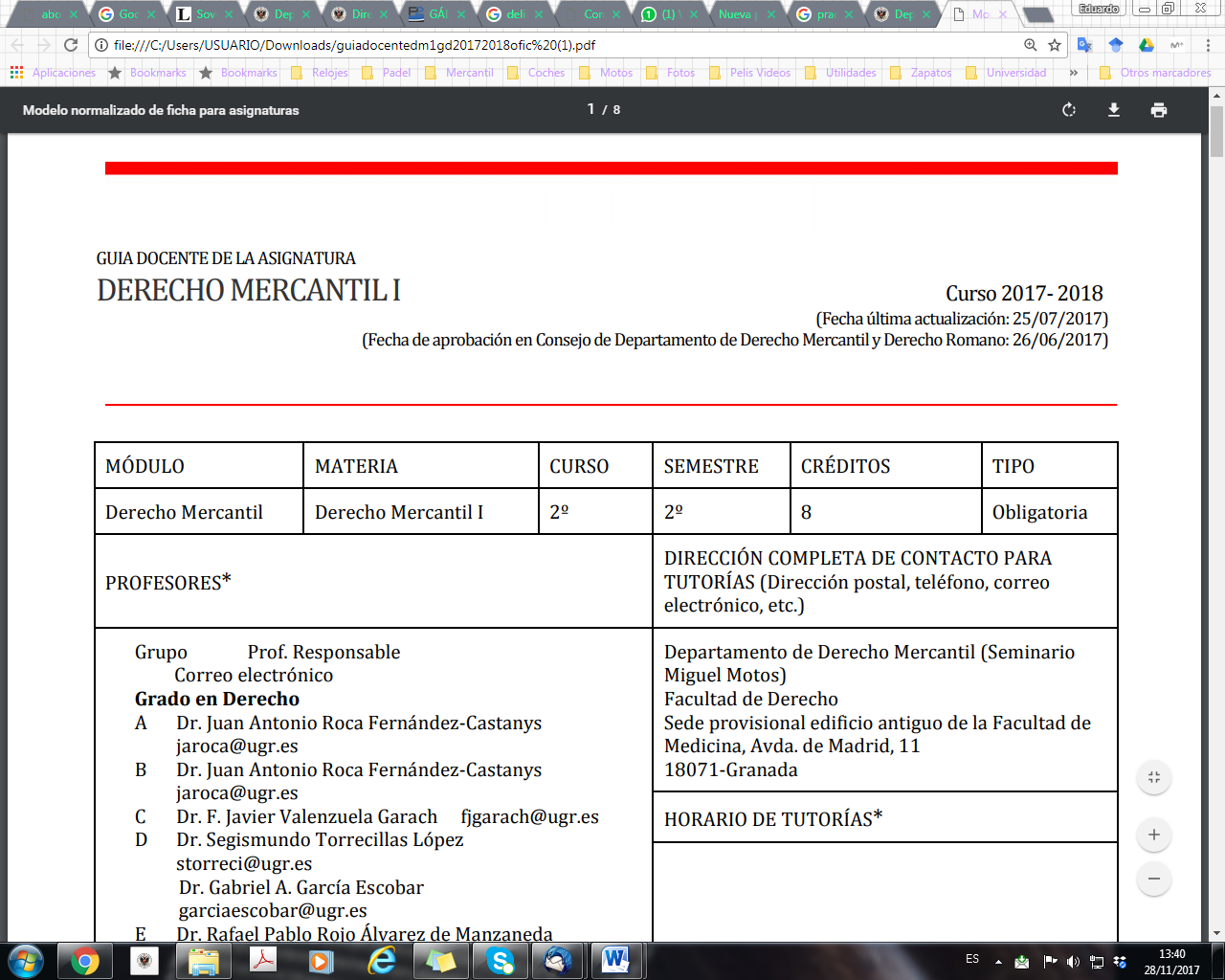Viewport: 1225px width, 980px height.
Task: Open Microsoft Word from the taskbar
Action: (x=614, y=960)
